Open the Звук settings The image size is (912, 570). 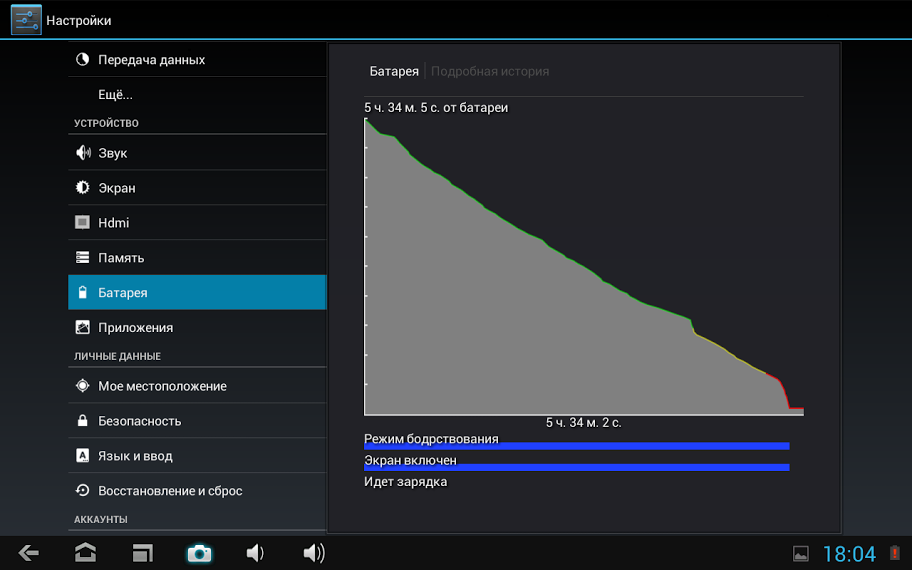197,152
